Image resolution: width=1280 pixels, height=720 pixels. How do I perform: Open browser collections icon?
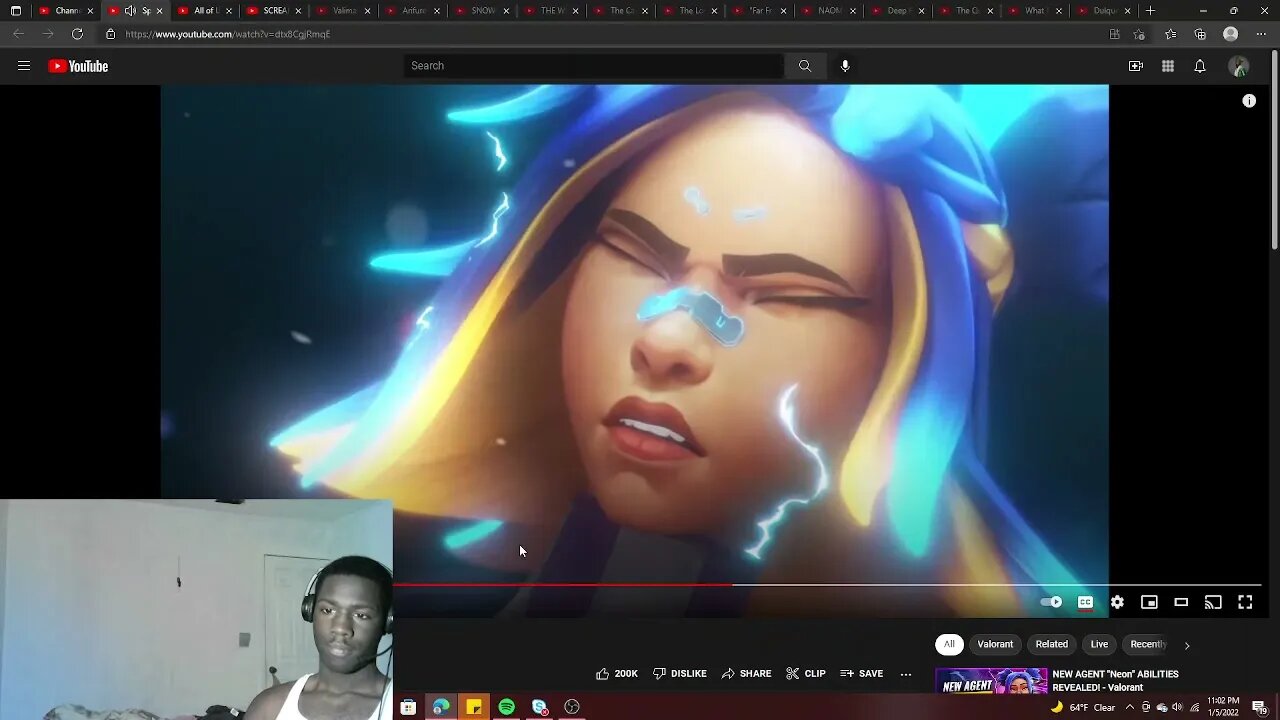click(x=1200, y=34)
